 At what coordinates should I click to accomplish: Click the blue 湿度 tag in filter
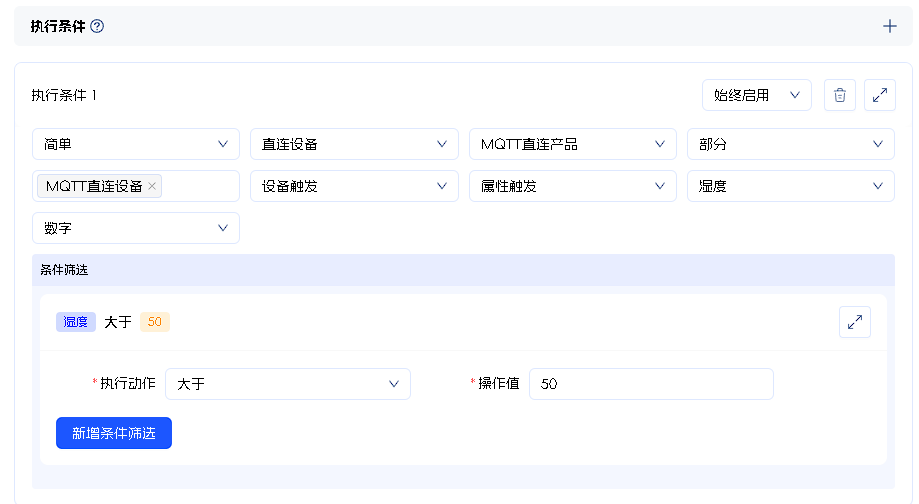pos(76,322)
